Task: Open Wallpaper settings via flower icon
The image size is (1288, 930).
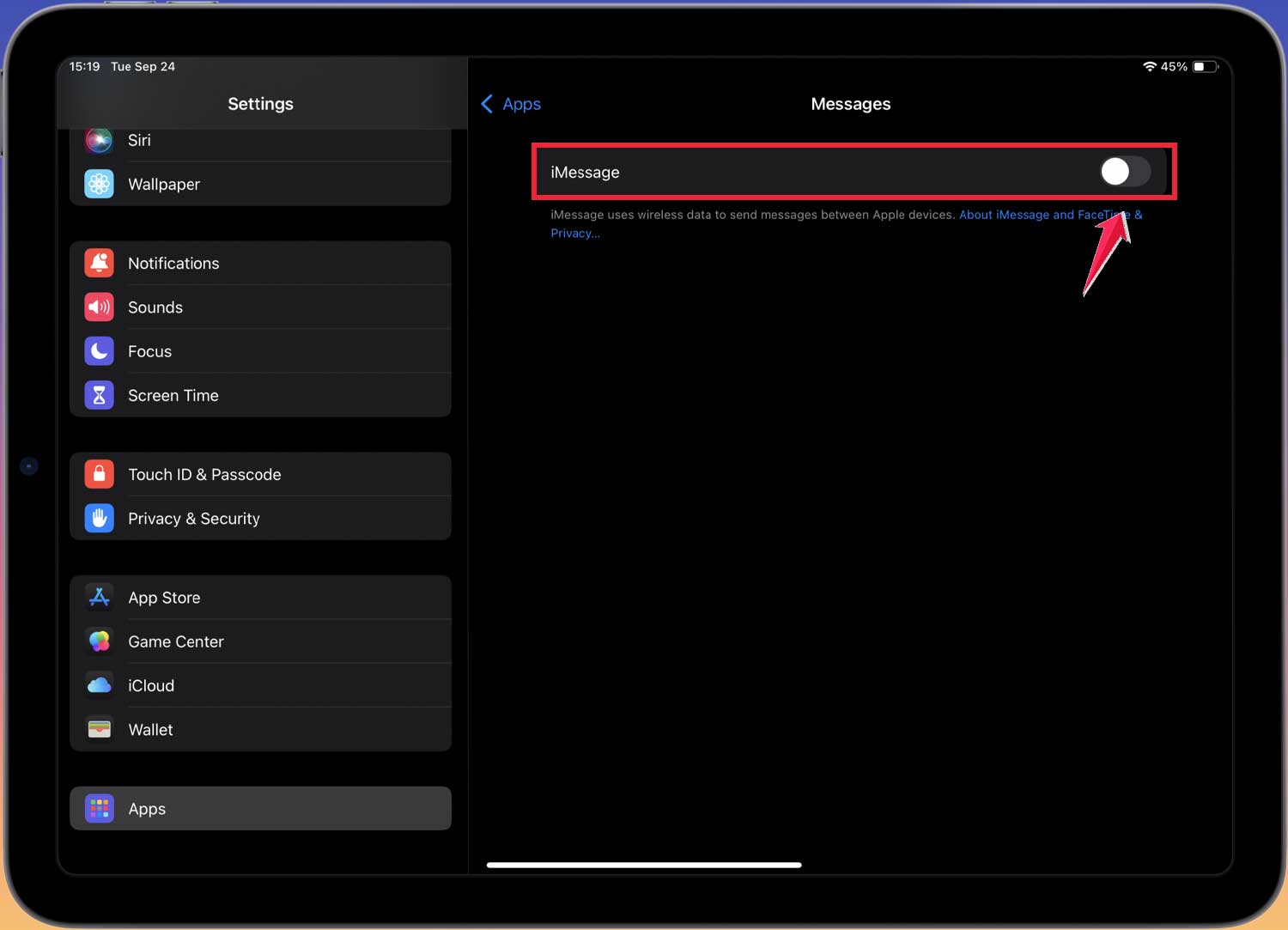Action: click(x=100, y=184)
